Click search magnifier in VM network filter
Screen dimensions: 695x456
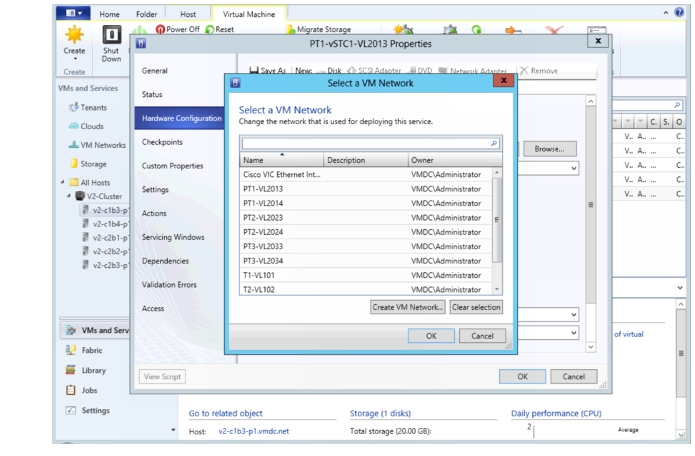click(494, 143)
